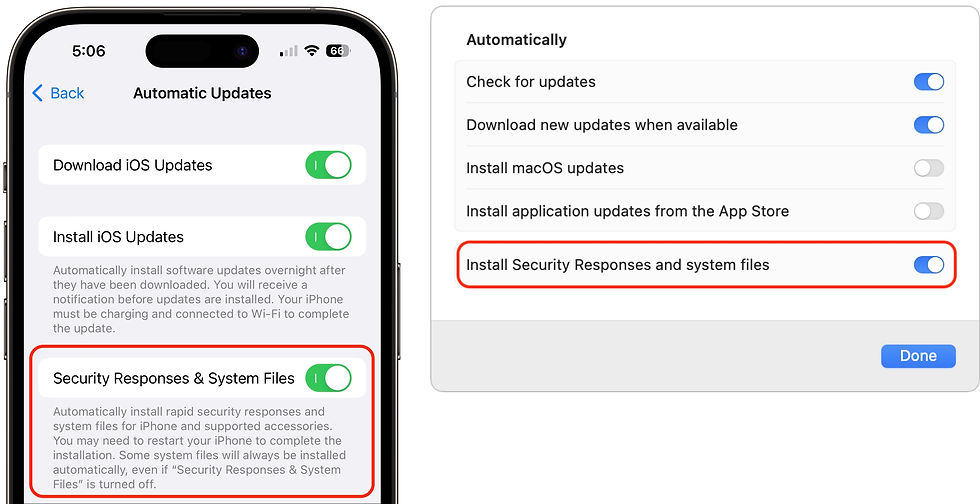The width and height of the screenshot is (980, 504).
Task: Tap the Automatic Updates title
Action: (x=202, y=93)
